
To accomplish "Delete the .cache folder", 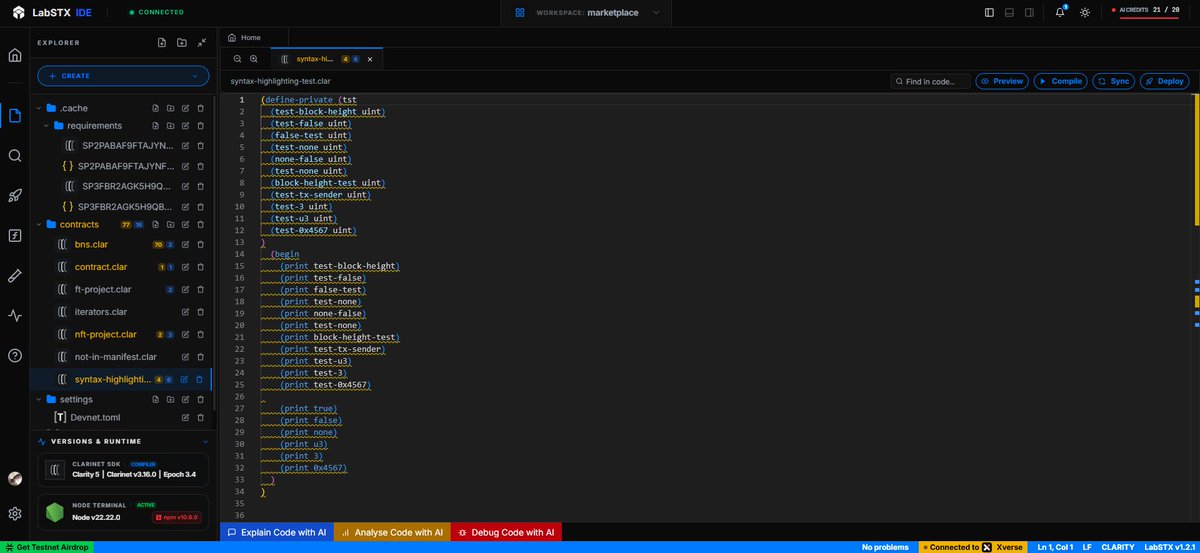I will click(x=200, y=108).
